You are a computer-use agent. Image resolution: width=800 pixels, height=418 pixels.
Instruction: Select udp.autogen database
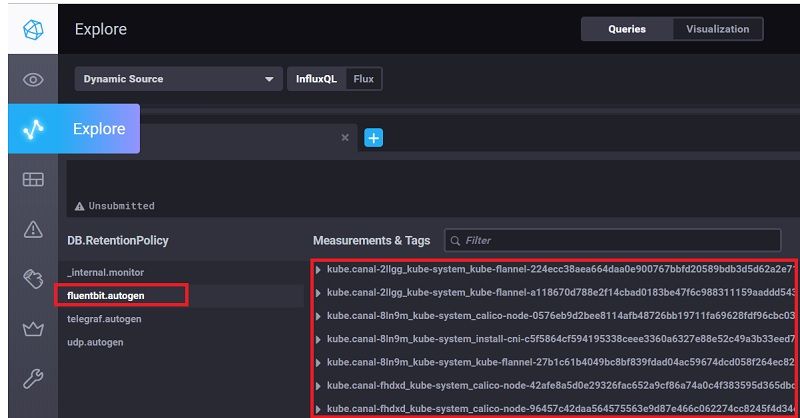(x=95, y=342)
